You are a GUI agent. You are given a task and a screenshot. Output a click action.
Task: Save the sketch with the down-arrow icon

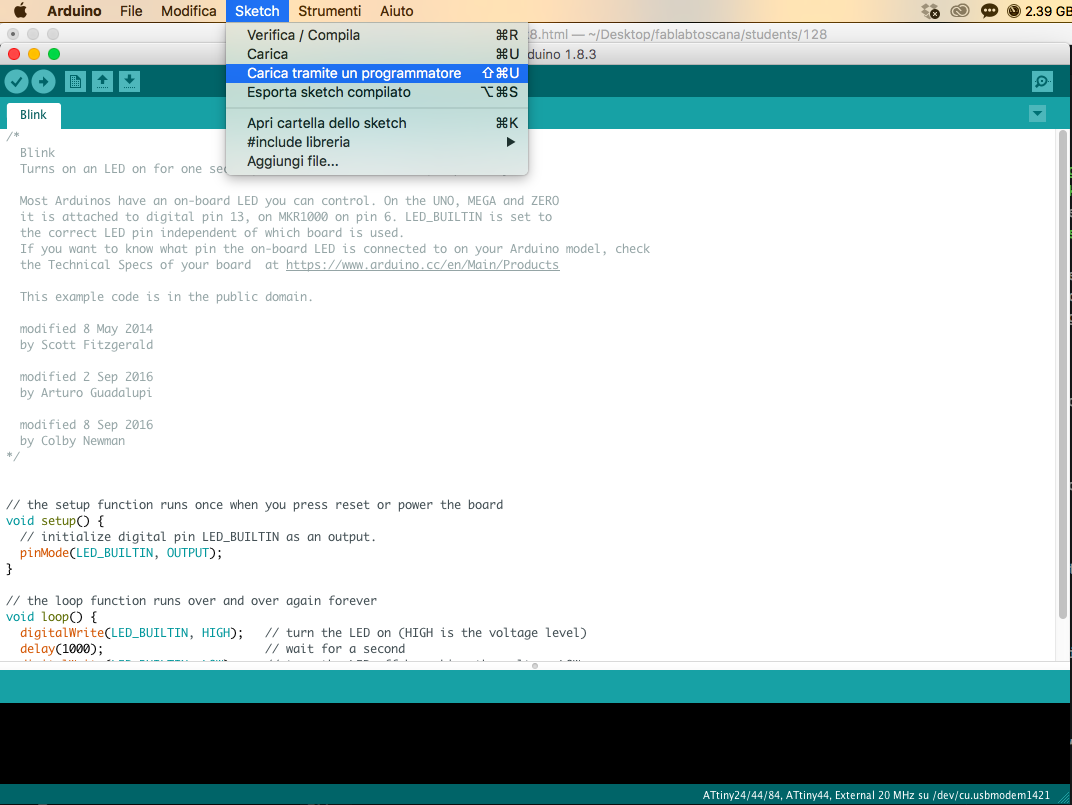point(129,82)
